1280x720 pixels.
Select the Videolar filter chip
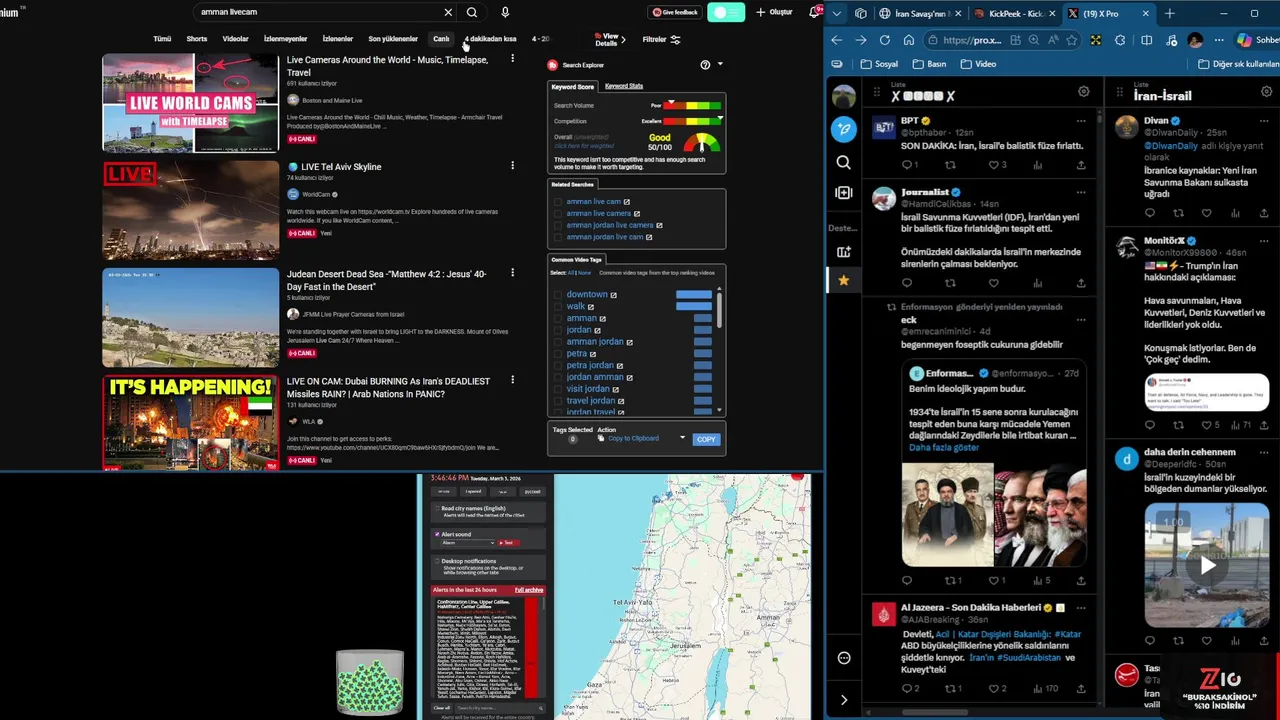pyautogui.click(x=236, y=39)
